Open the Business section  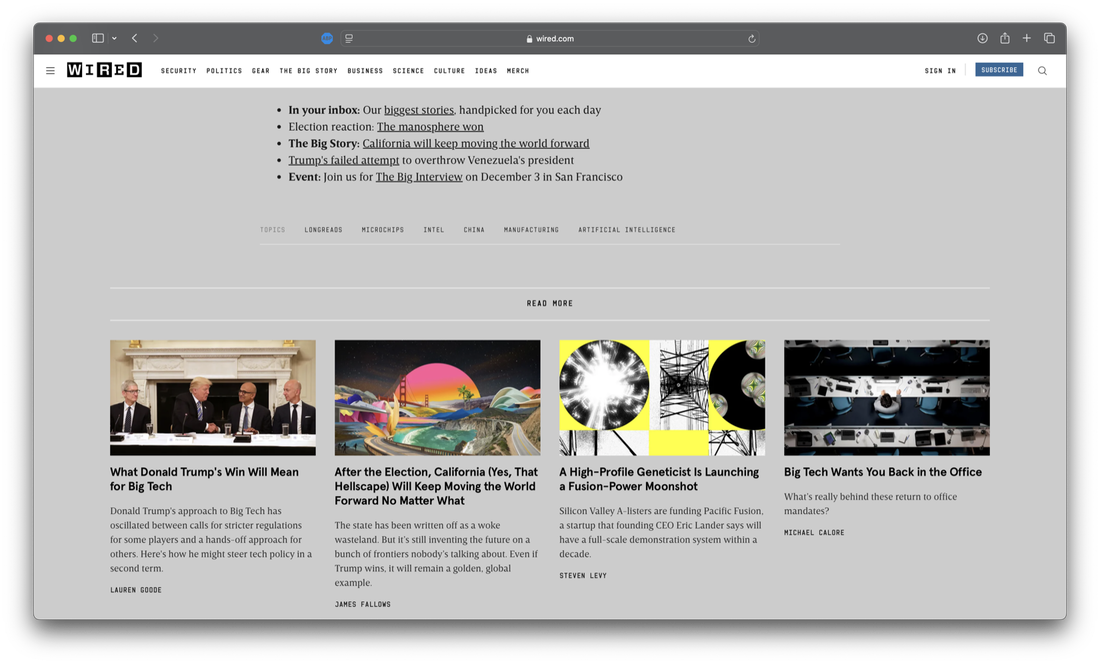[365, 71]
